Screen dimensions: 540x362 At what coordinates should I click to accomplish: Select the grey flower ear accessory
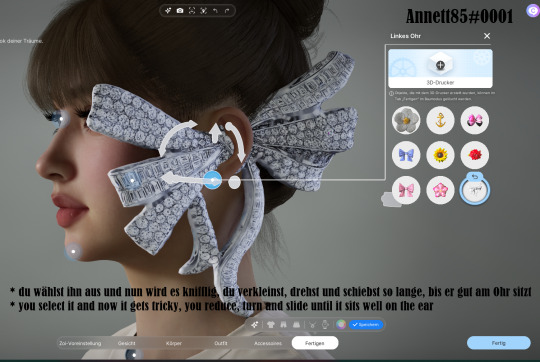(406, 120)
